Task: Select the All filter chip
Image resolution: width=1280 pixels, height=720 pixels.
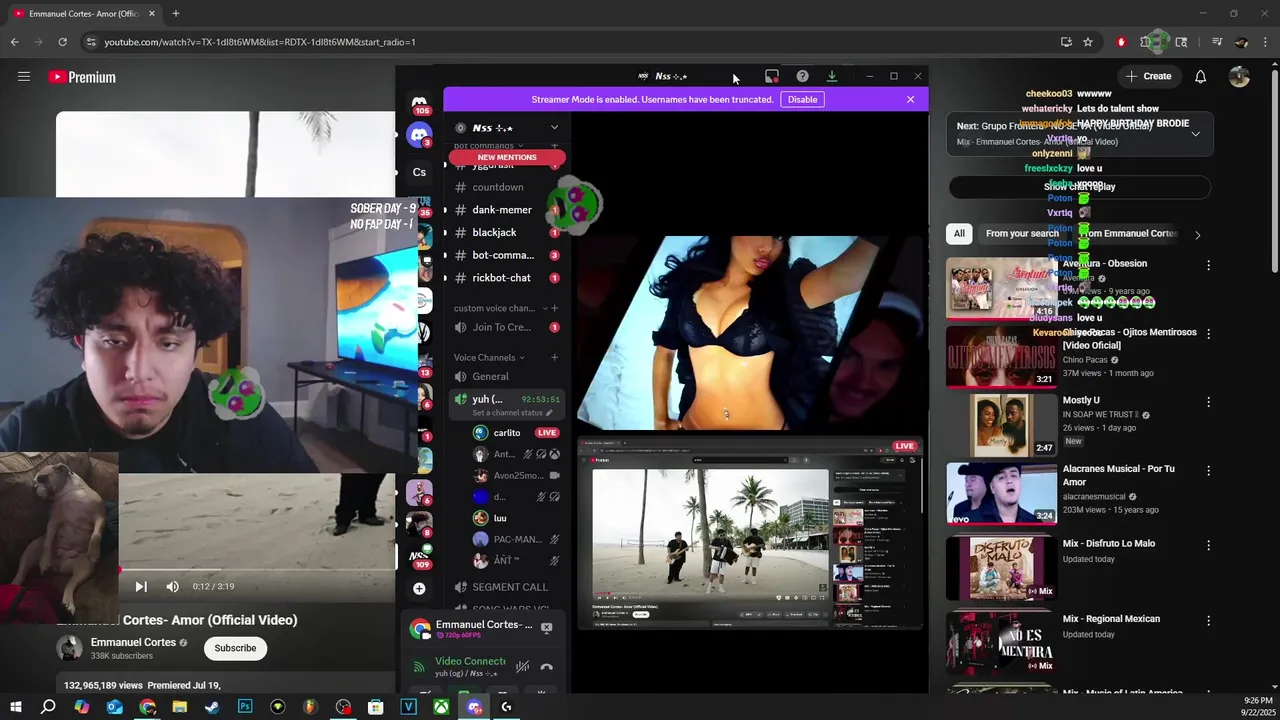Action: (959, 234)
